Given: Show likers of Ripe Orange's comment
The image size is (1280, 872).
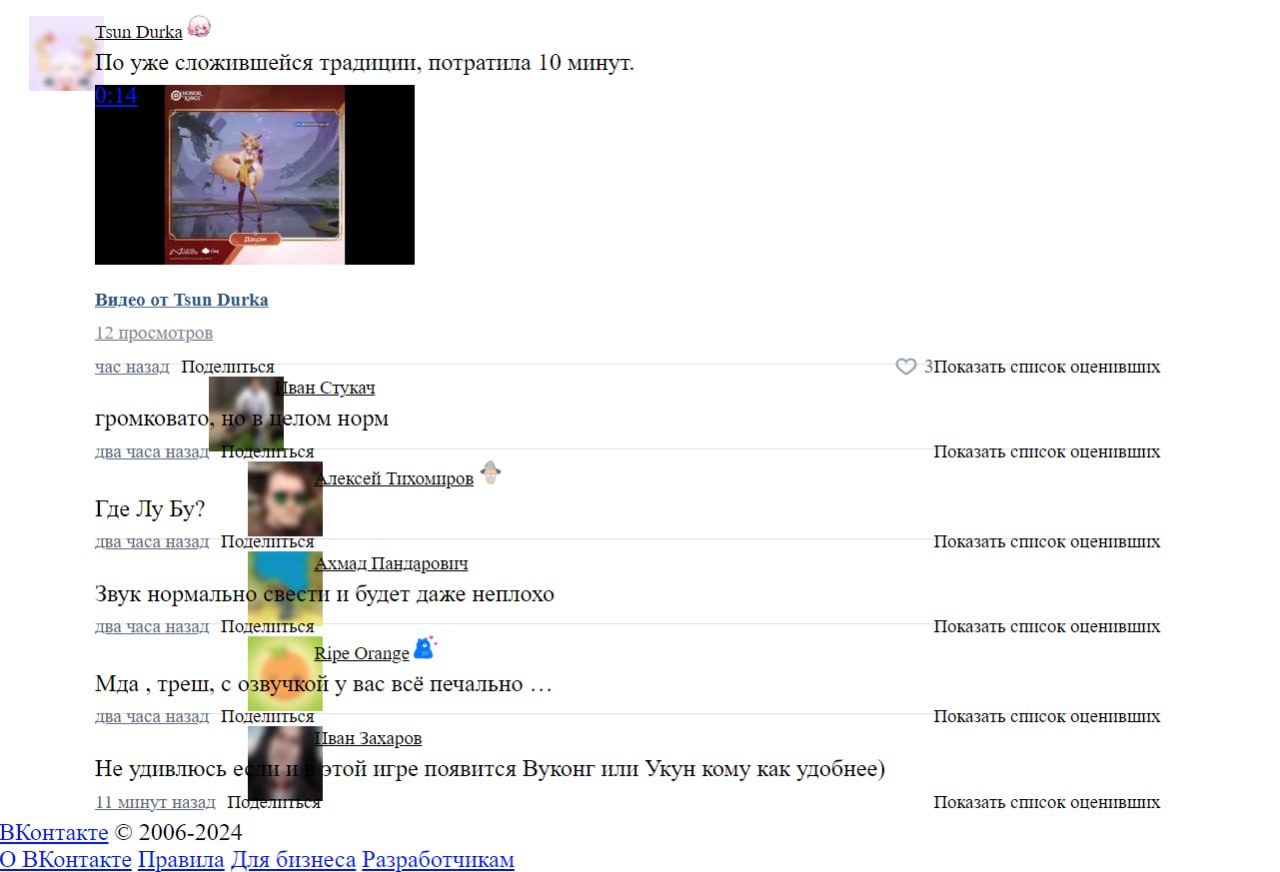Looking at the screenshot, I should click(1047, 717).
